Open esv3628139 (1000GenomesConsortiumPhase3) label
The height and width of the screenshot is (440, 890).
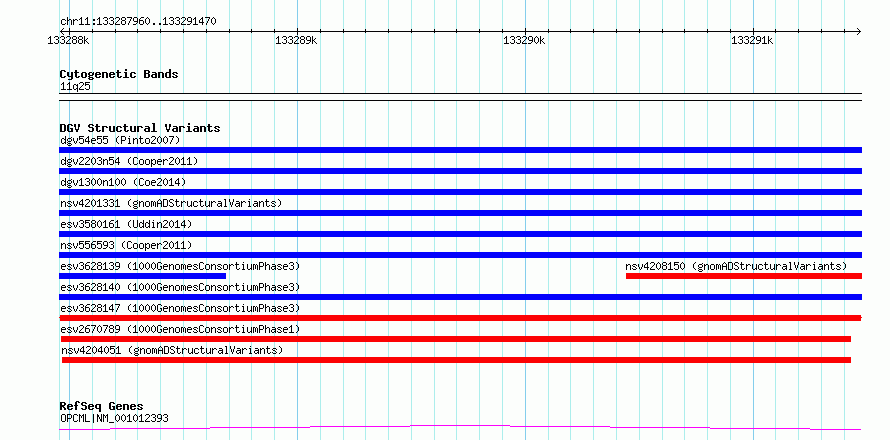pyautogui.click(x=179, y=266)
